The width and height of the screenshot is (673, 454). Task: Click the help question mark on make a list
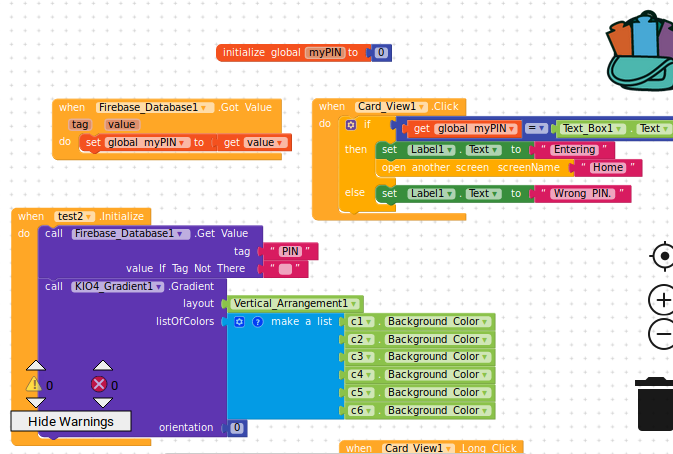pos(257,322)
